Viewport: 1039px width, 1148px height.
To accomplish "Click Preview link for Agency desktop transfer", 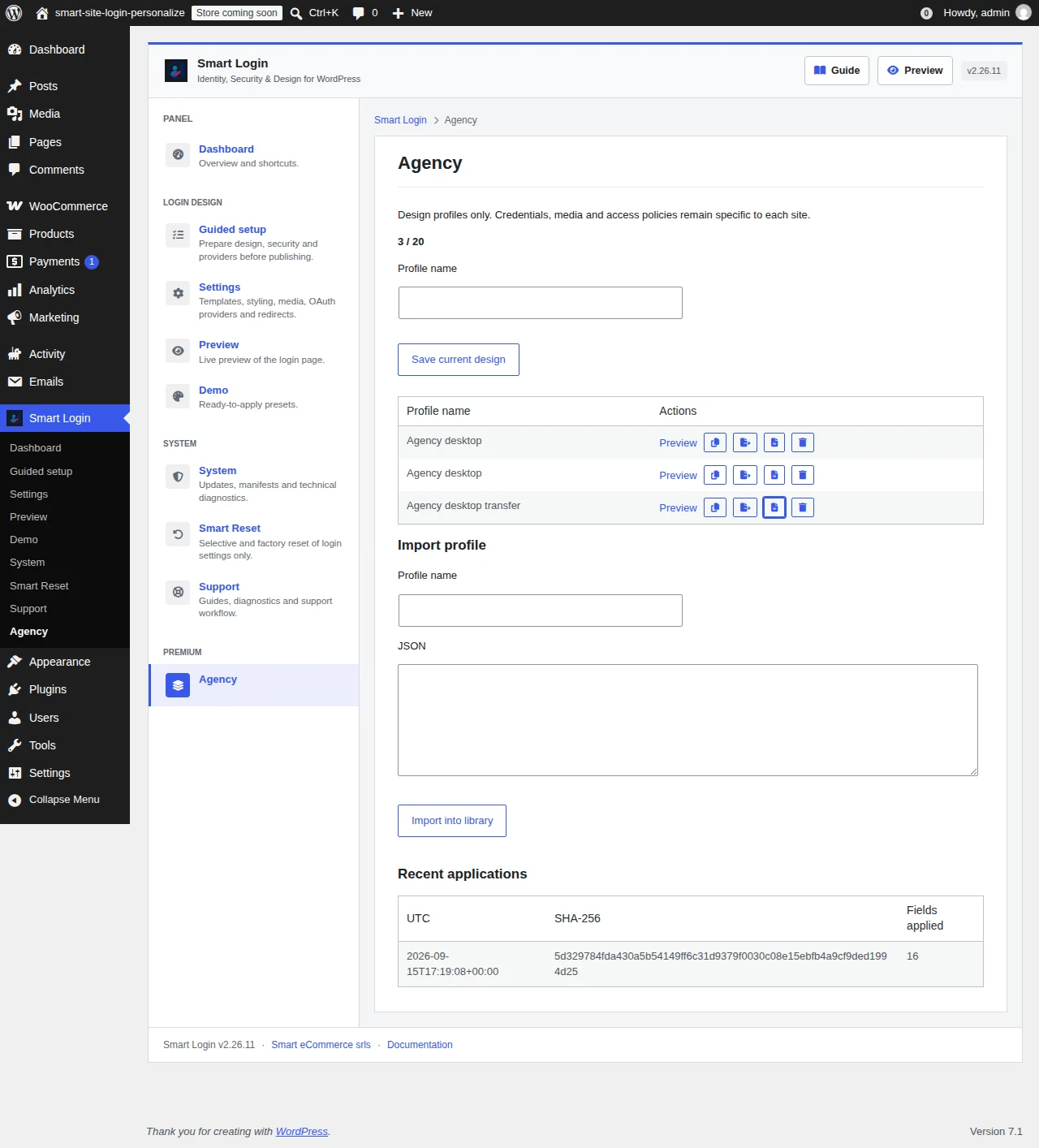I will point(678,508).
